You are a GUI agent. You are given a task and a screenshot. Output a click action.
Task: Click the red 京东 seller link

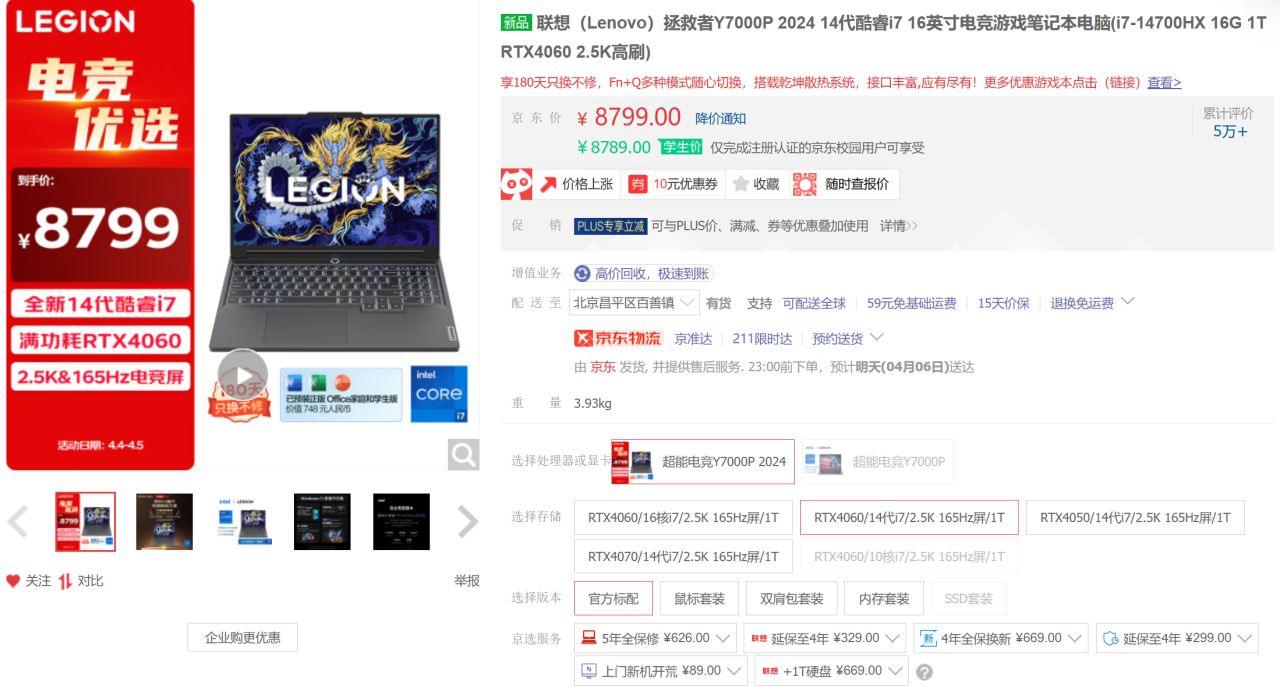tap(603, 367)
